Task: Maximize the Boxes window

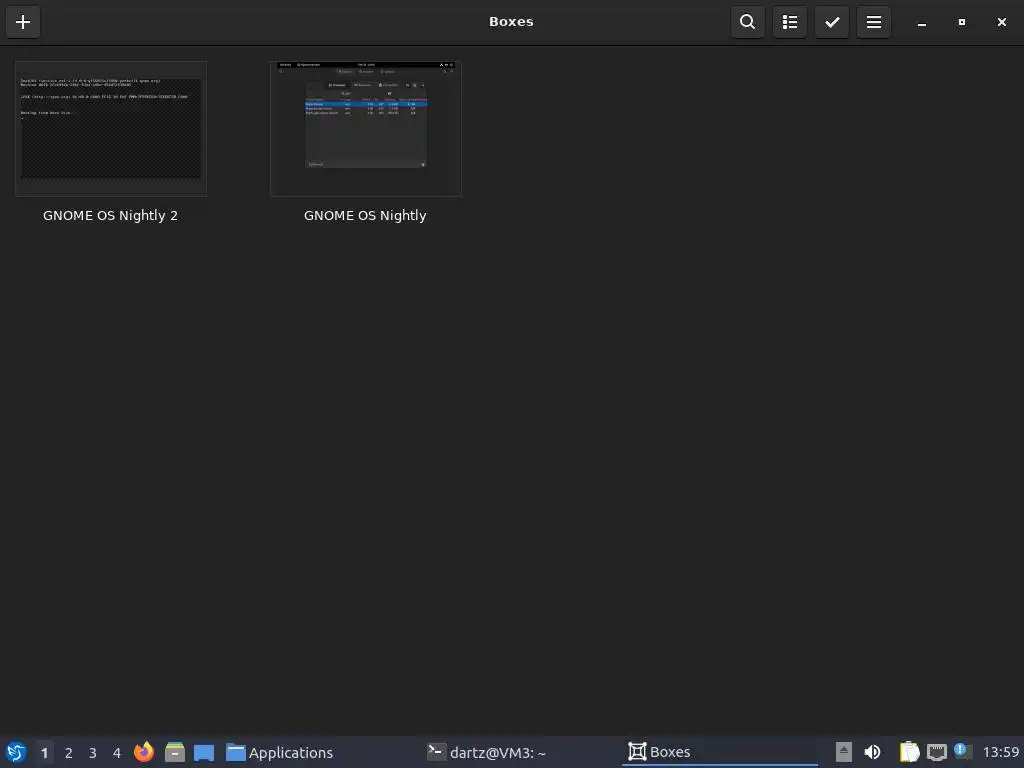Action: [x=961, y=22]
